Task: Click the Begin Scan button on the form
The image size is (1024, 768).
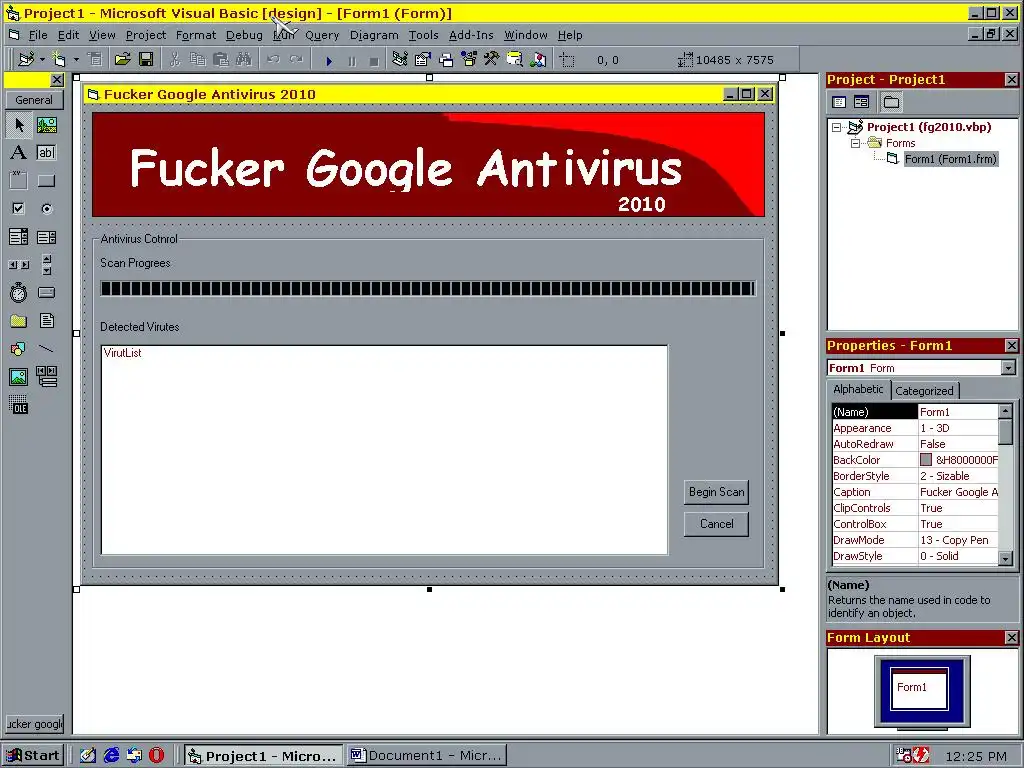Action: pos(716,492)
